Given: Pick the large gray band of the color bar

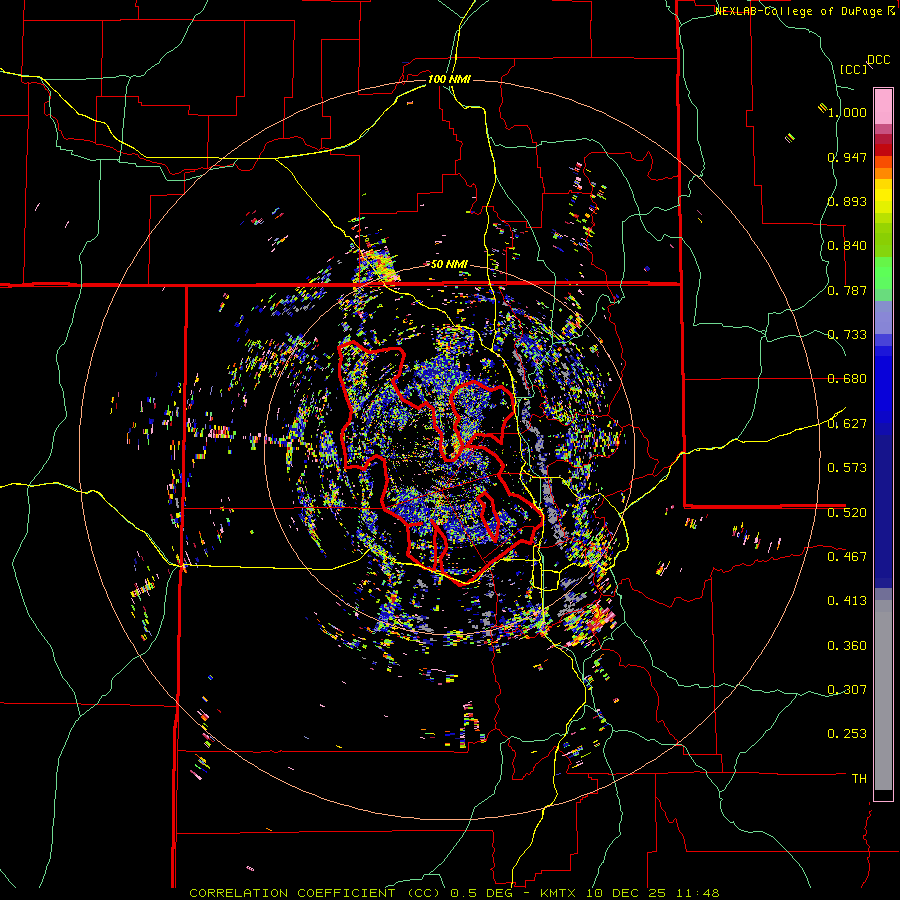Looking at the screenshot, I should [883, 695].
